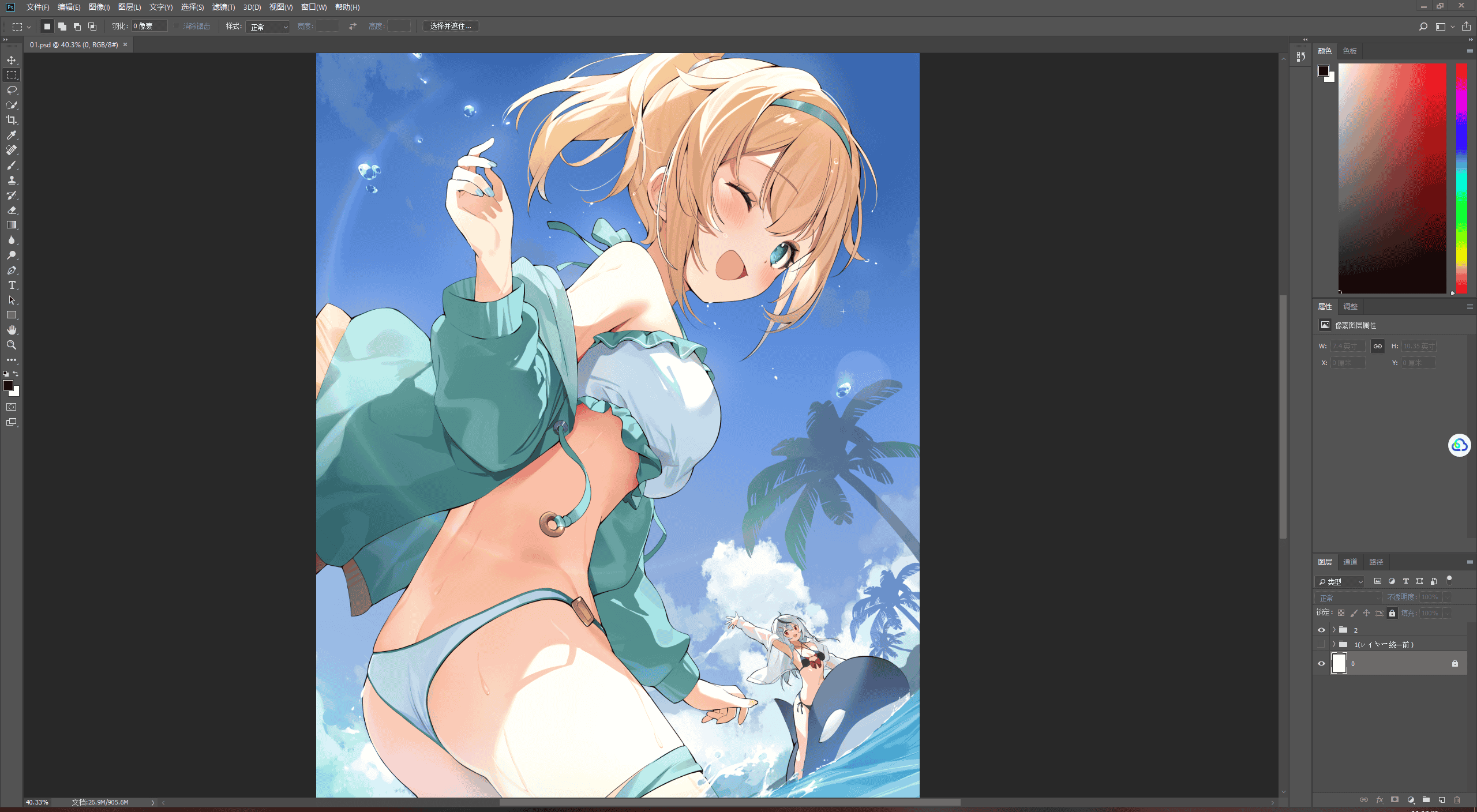This screenshot has width=1477, height=812.
Task: Hide layer group 2 via eye icon
Action: [1321, 630]
